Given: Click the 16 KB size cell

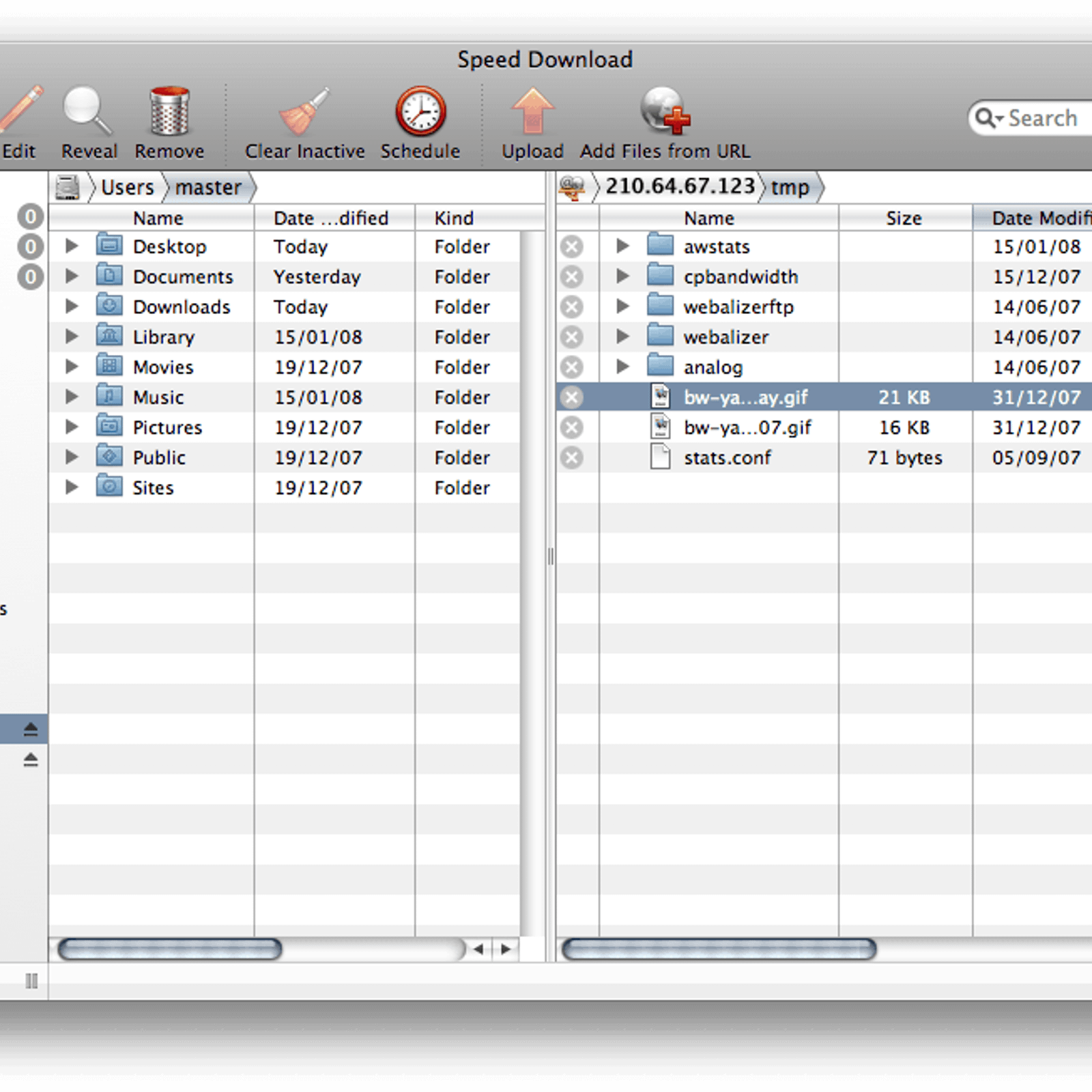Looking at the screenshot, I should click(x=904, y=427).
